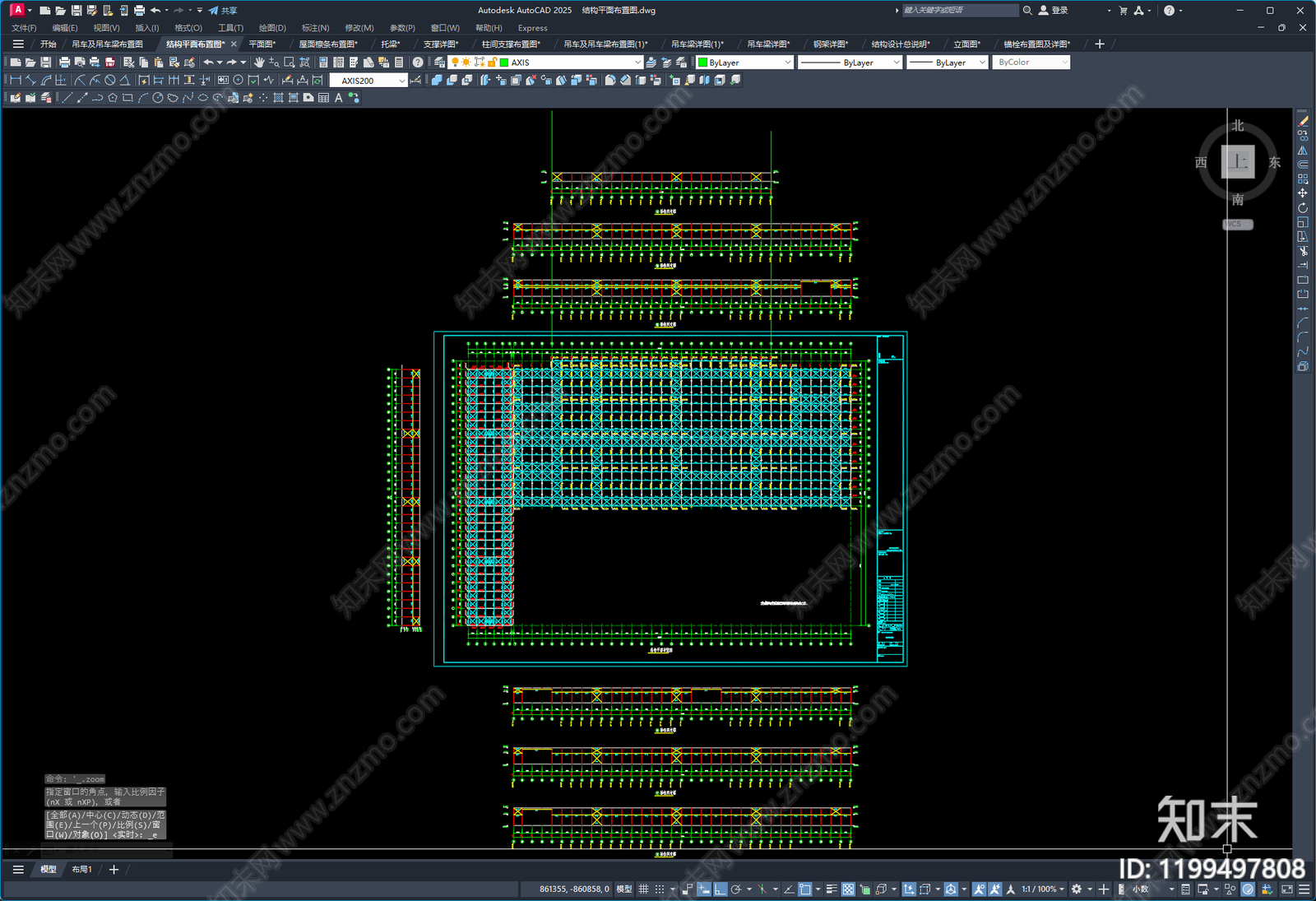Viewport: 1316px width, 901px height.
Task: Click the Erase pencil icon on right toolbar
Action: (1303, 121)
